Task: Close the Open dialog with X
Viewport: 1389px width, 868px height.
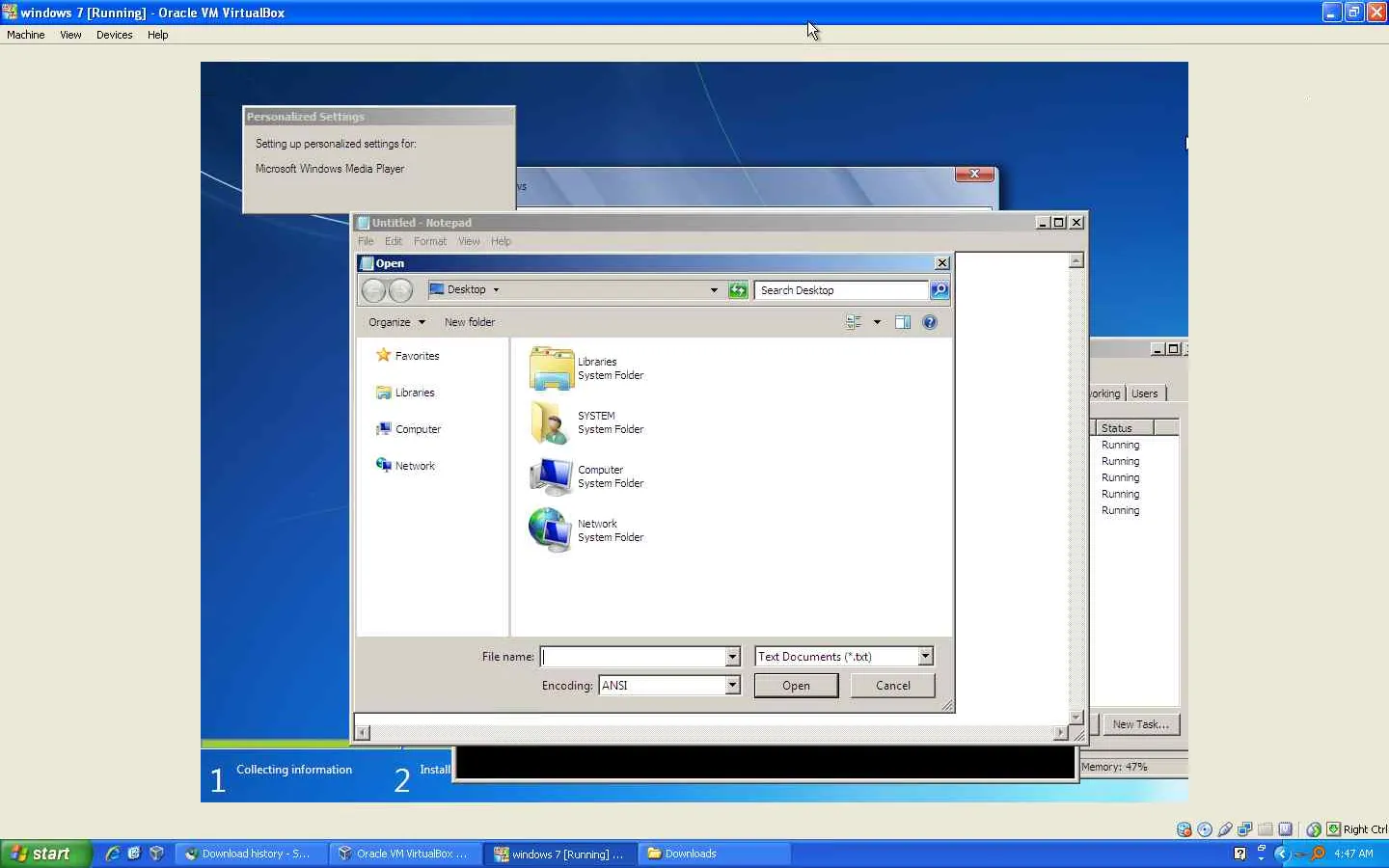Action: (x=942, y=263)
